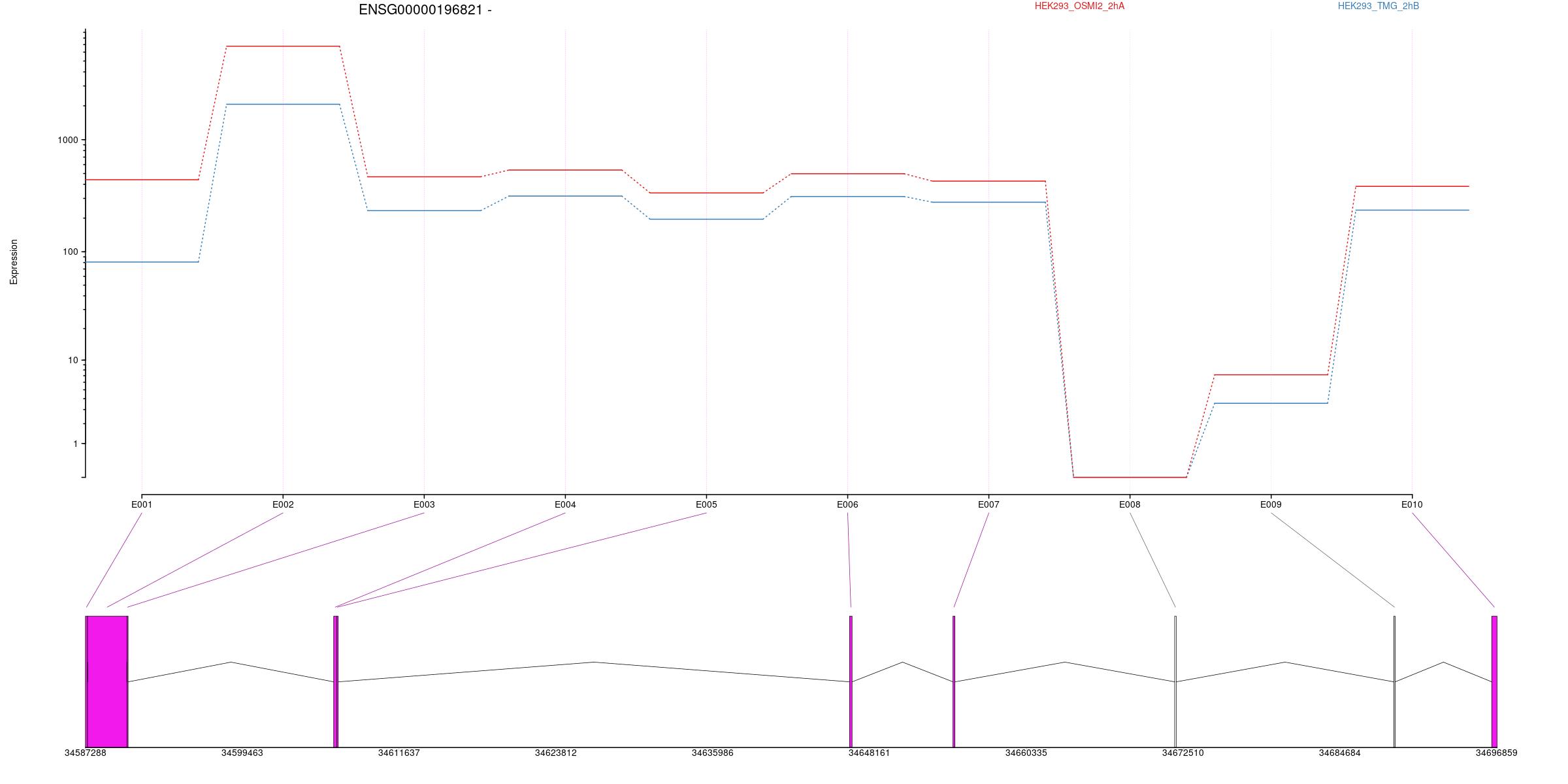The image size is (1568, 784).
Task: Click red line segment above E010
Action: pos(1412,186)
